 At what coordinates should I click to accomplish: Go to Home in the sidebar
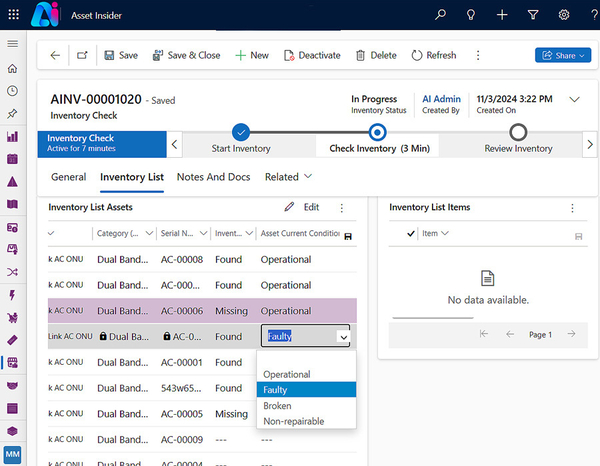coord(12,68)
